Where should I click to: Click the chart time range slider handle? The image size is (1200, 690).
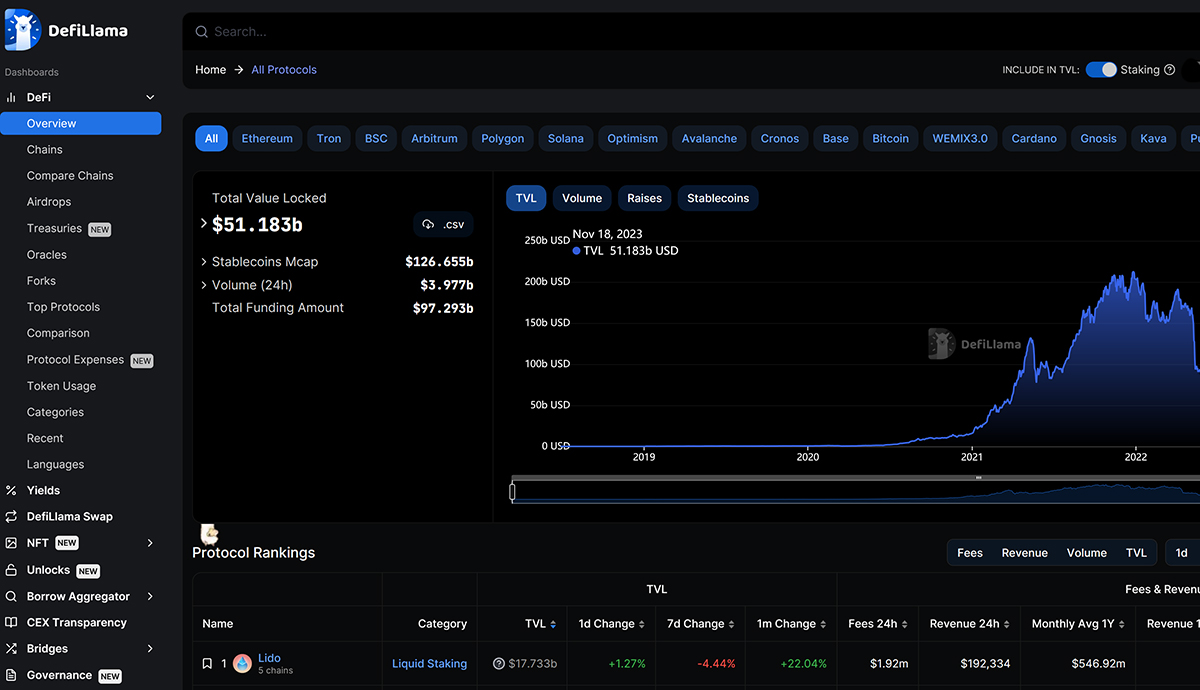tap(512, 491)
